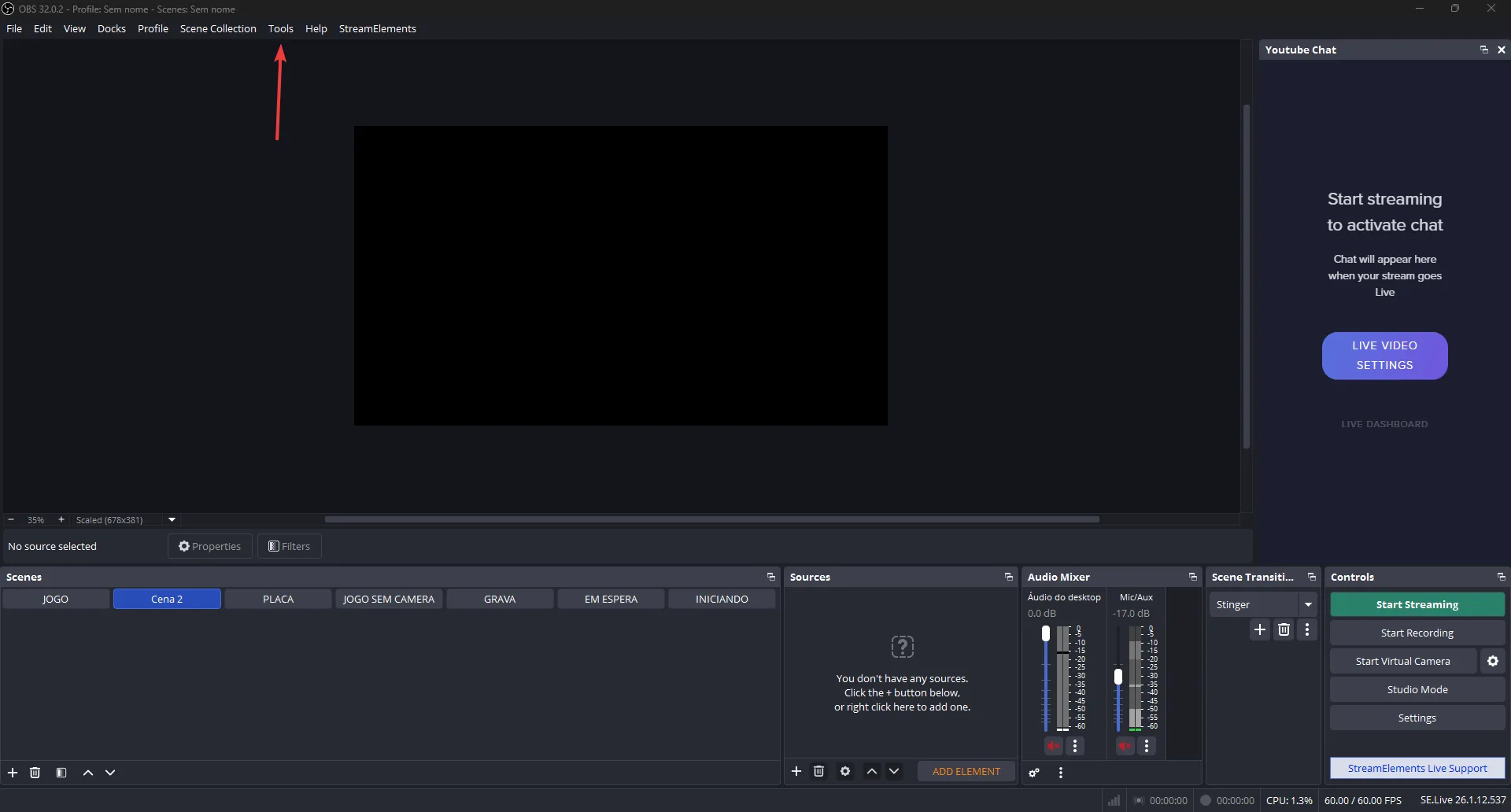Add a new scene transition with plus icon
Image resolution: width=1511 pixels, height=812 pixels.
pyautogui.click(x=1260, y=629)
